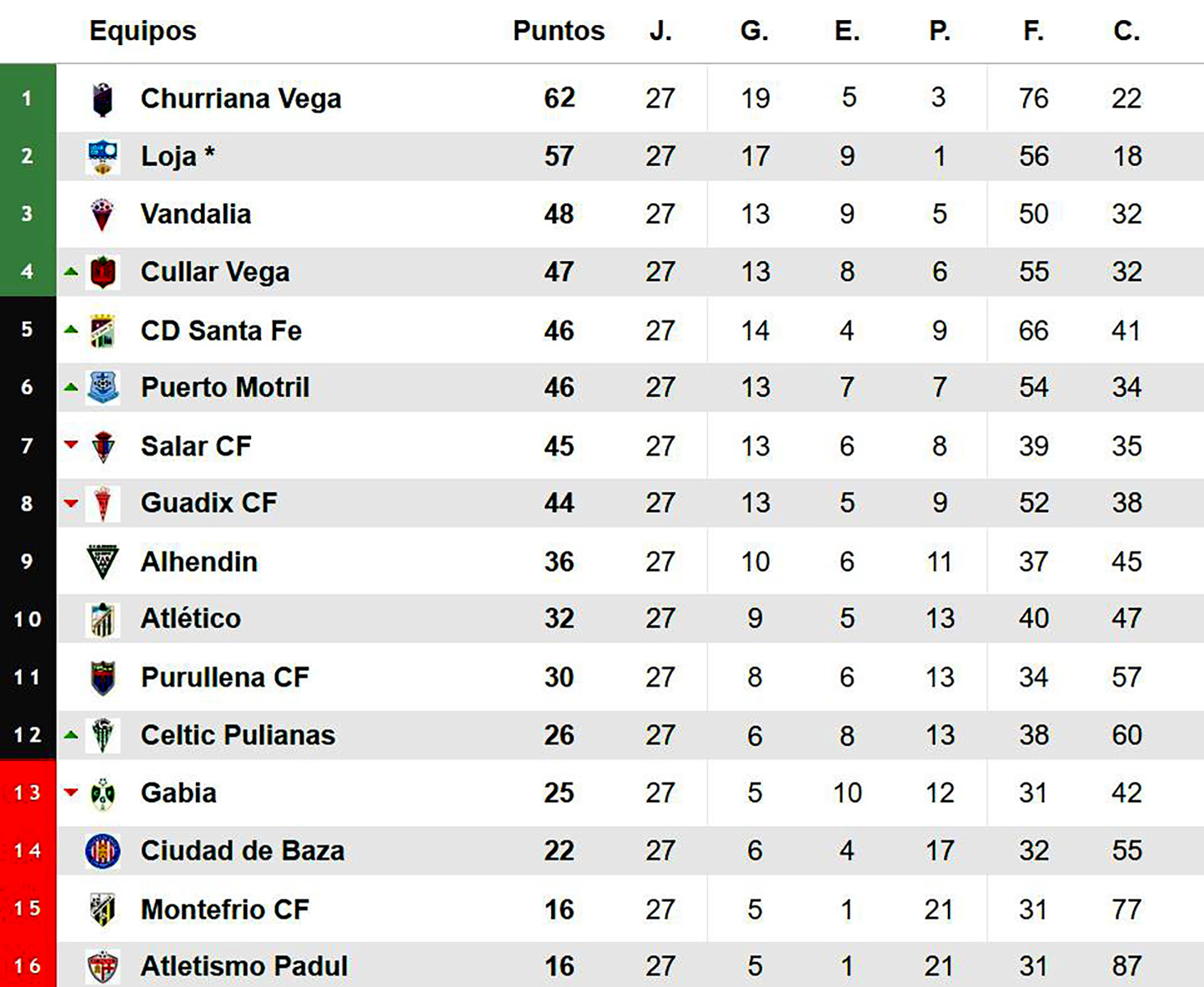Click the Vandalia team crest
The height and width of the screenshot is (987, 1204).
pos(103,214)
